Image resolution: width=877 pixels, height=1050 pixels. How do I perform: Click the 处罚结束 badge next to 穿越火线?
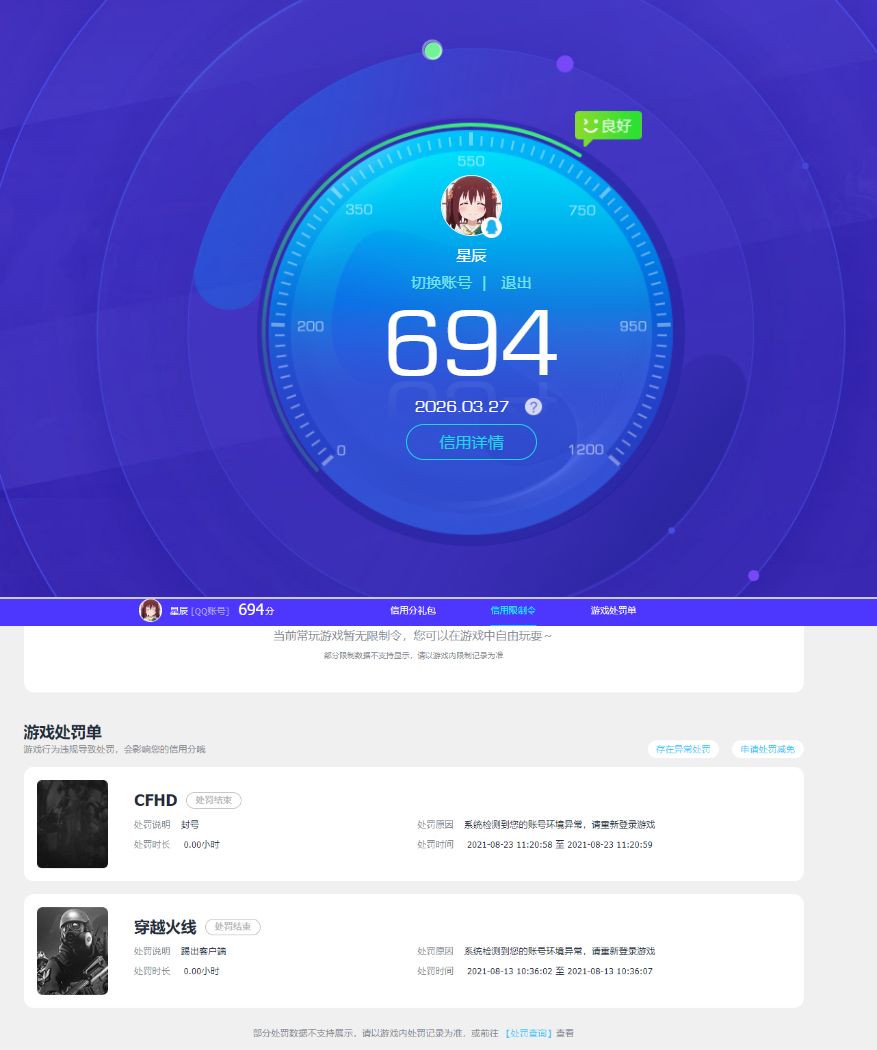[232, 926]
